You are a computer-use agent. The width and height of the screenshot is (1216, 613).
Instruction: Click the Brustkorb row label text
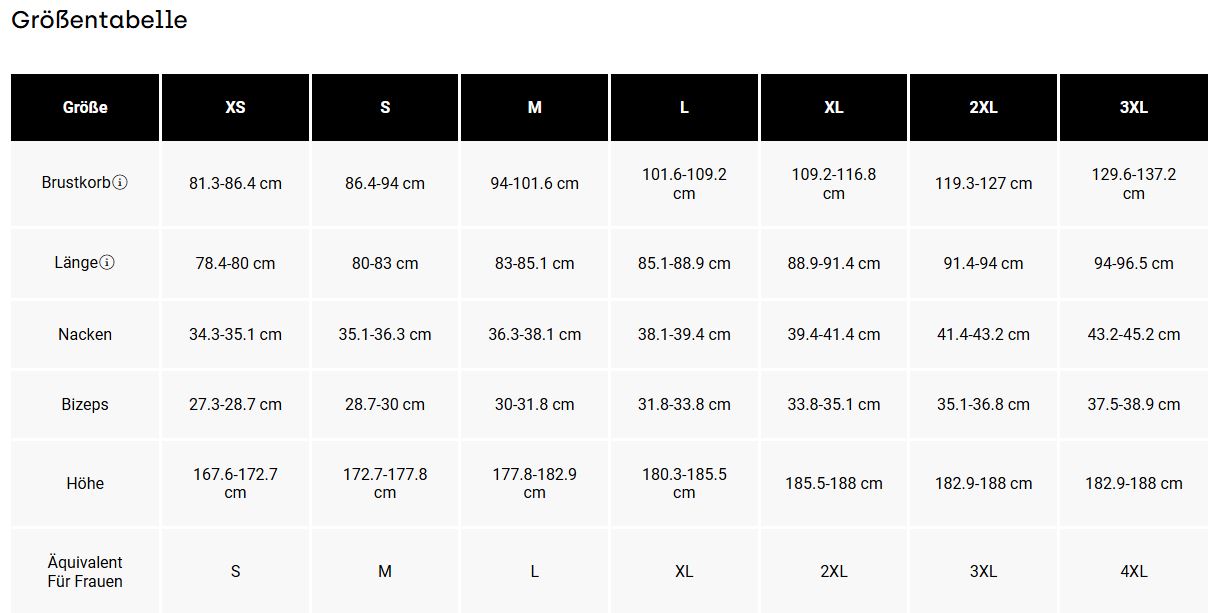pos(76,183)
